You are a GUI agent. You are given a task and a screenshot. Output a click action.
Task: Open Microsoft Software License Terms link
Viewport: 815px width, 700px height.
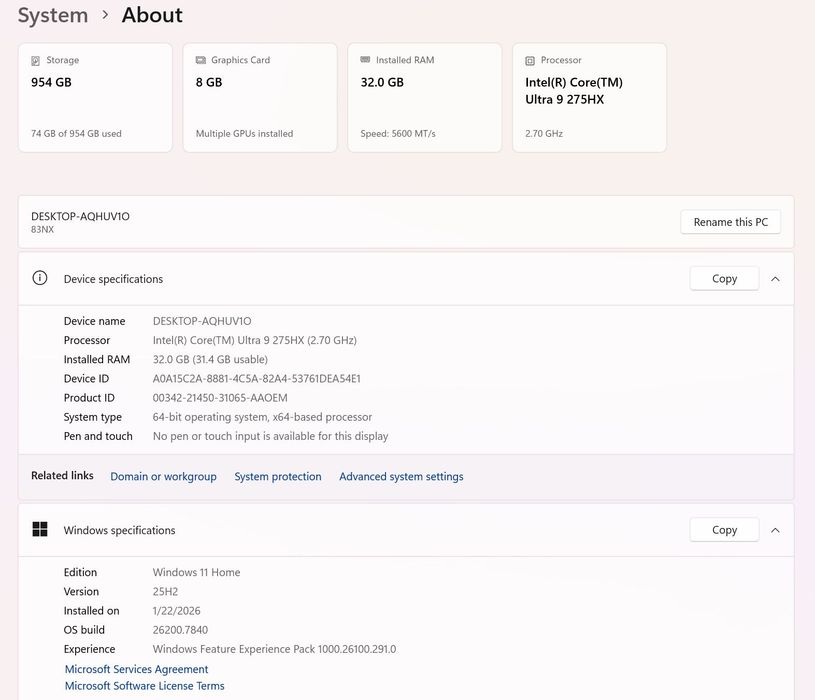144,685
